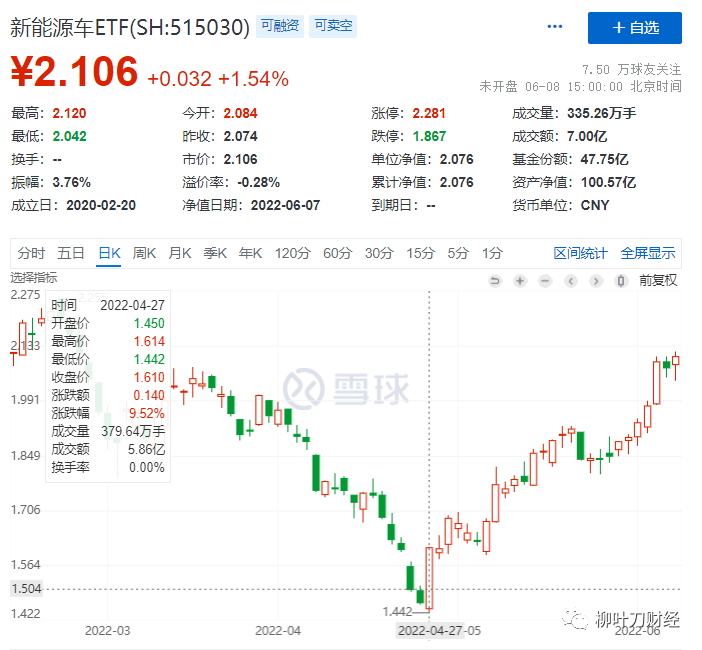Click the 昨收 value 2.074
This screenshot has width=702, height=650.
[240, 136]
